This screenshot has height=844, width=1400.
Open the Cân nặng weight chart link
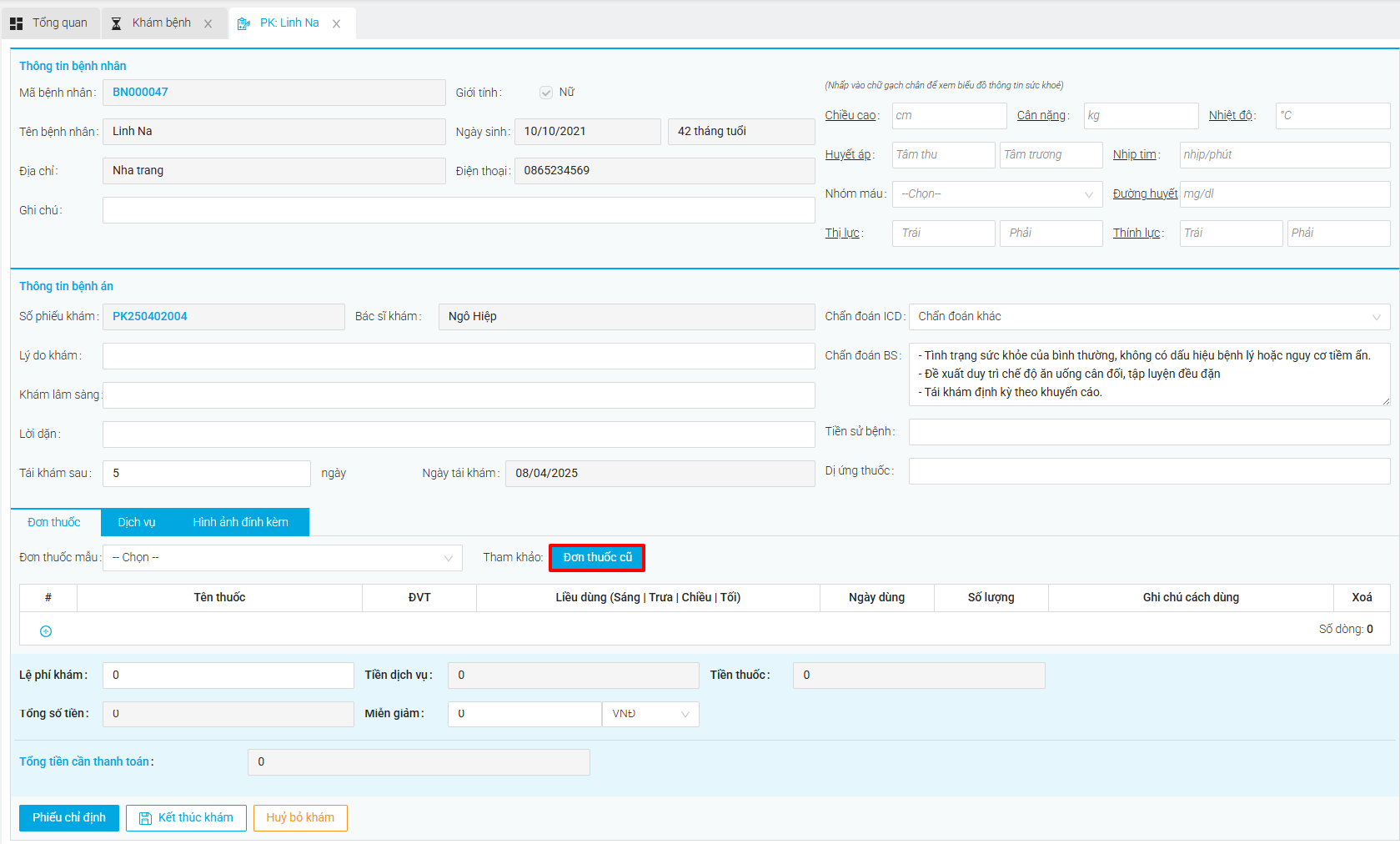click(1041, 116)
